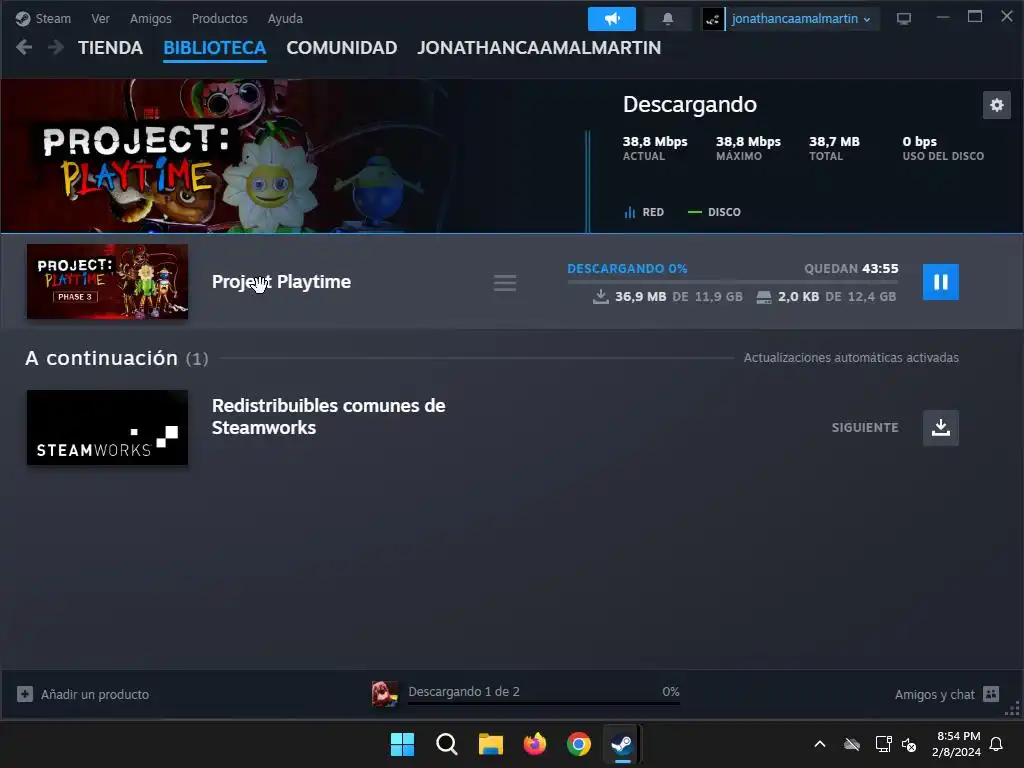Open the Amigos menu
This screenshot has height=768, width=1024.
(x=150, y=18)
